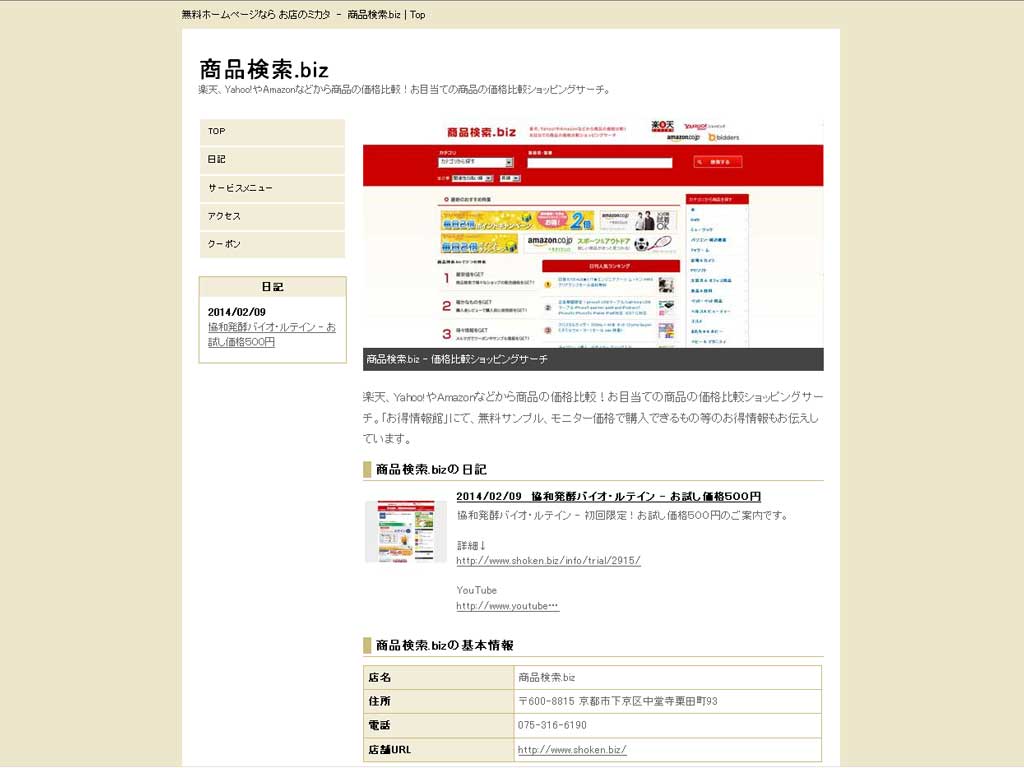Click the sidebar date 2014/02/09
The image size is (1024, 768).
click(236, 312)
